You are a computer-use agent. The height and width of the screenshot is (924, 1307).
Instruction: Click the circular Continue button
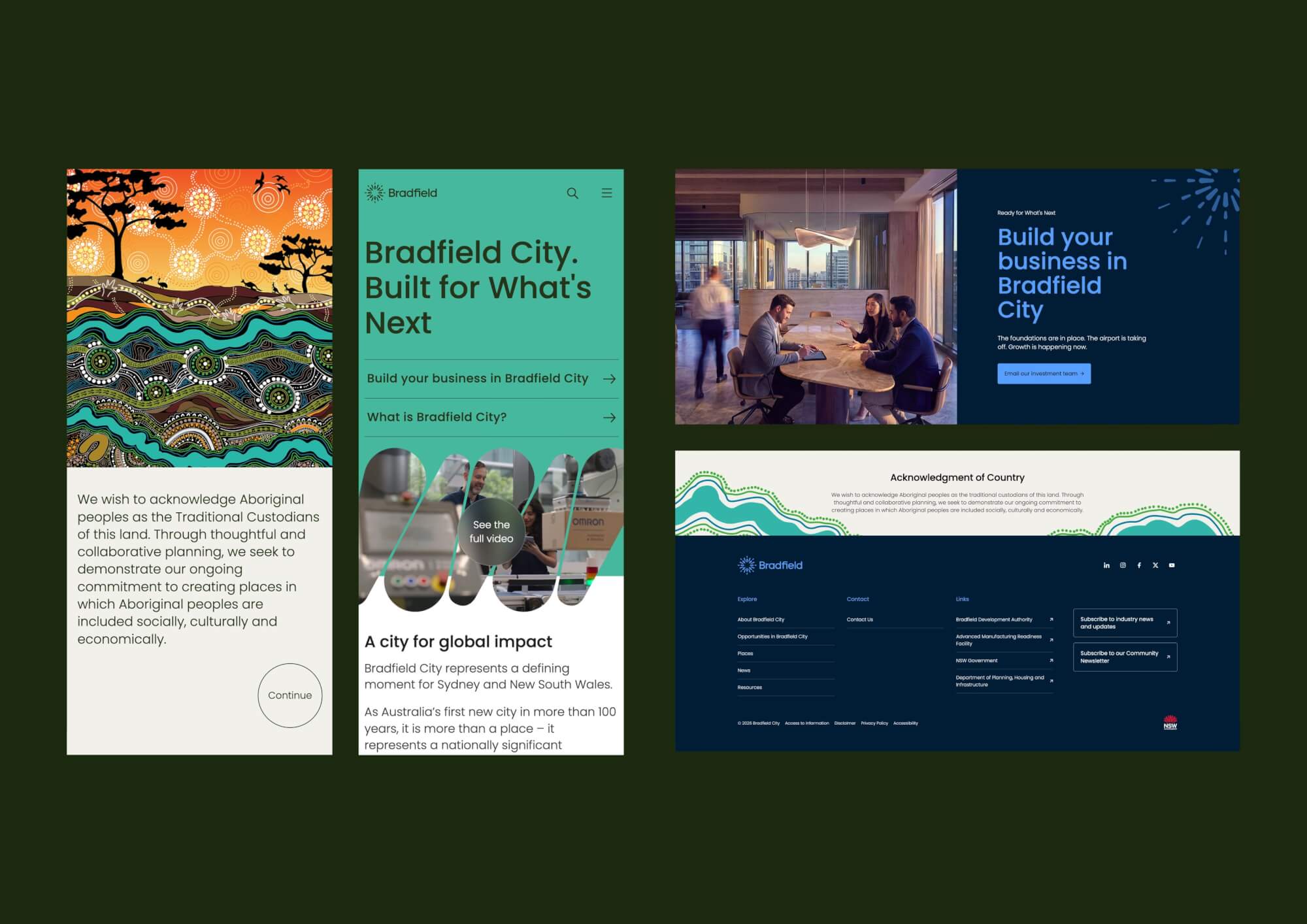tap(290, 695)
